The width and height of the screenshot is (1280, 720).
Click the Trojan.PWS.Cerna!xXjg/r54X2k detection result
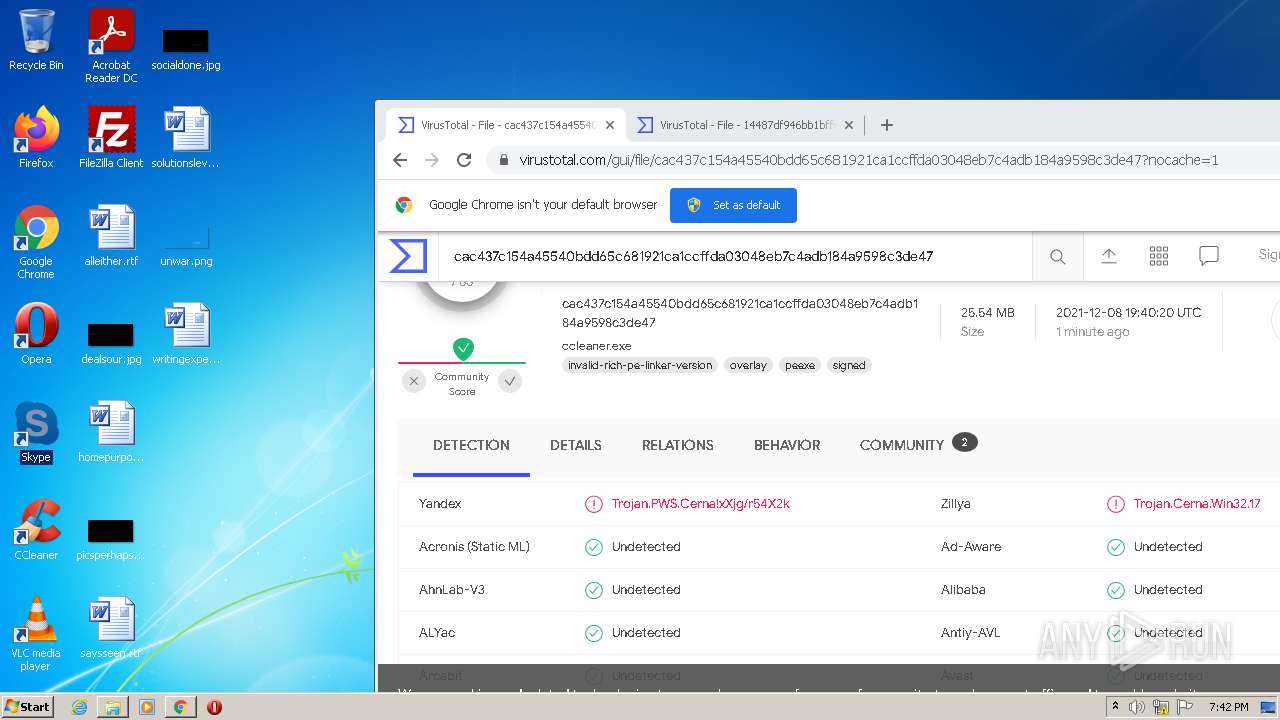pos(700,504)
